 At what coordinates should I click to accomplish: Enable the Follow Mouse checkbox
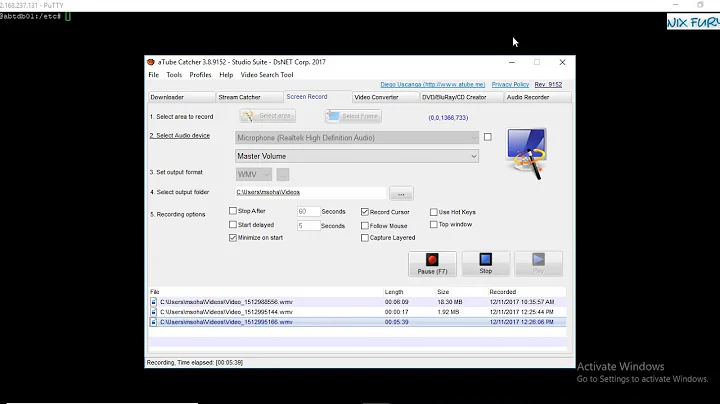[x=365, y=226]
